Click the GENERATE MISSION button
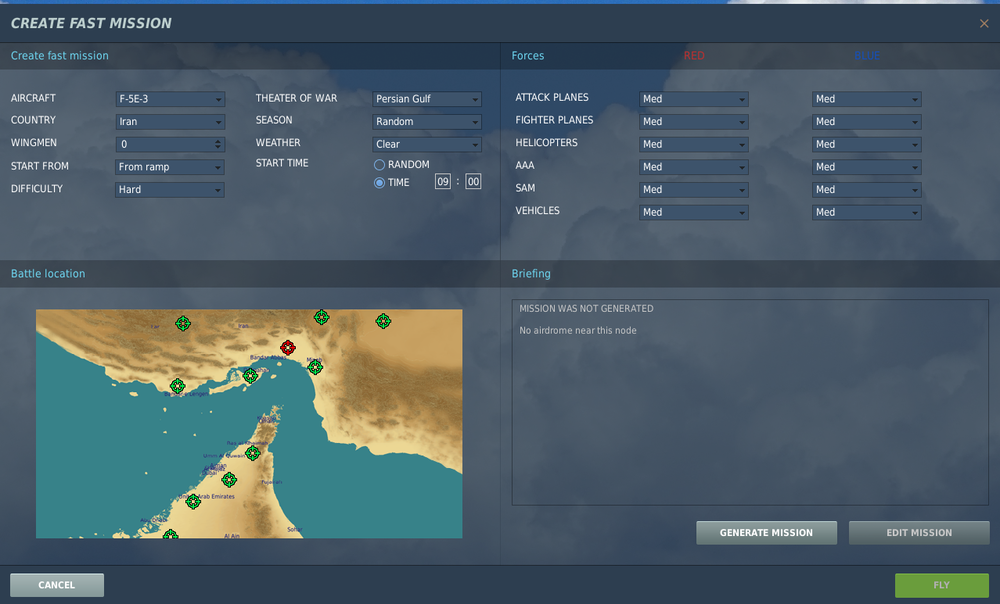This screenshot has height=604, width=1000. (x=767, y=533)
